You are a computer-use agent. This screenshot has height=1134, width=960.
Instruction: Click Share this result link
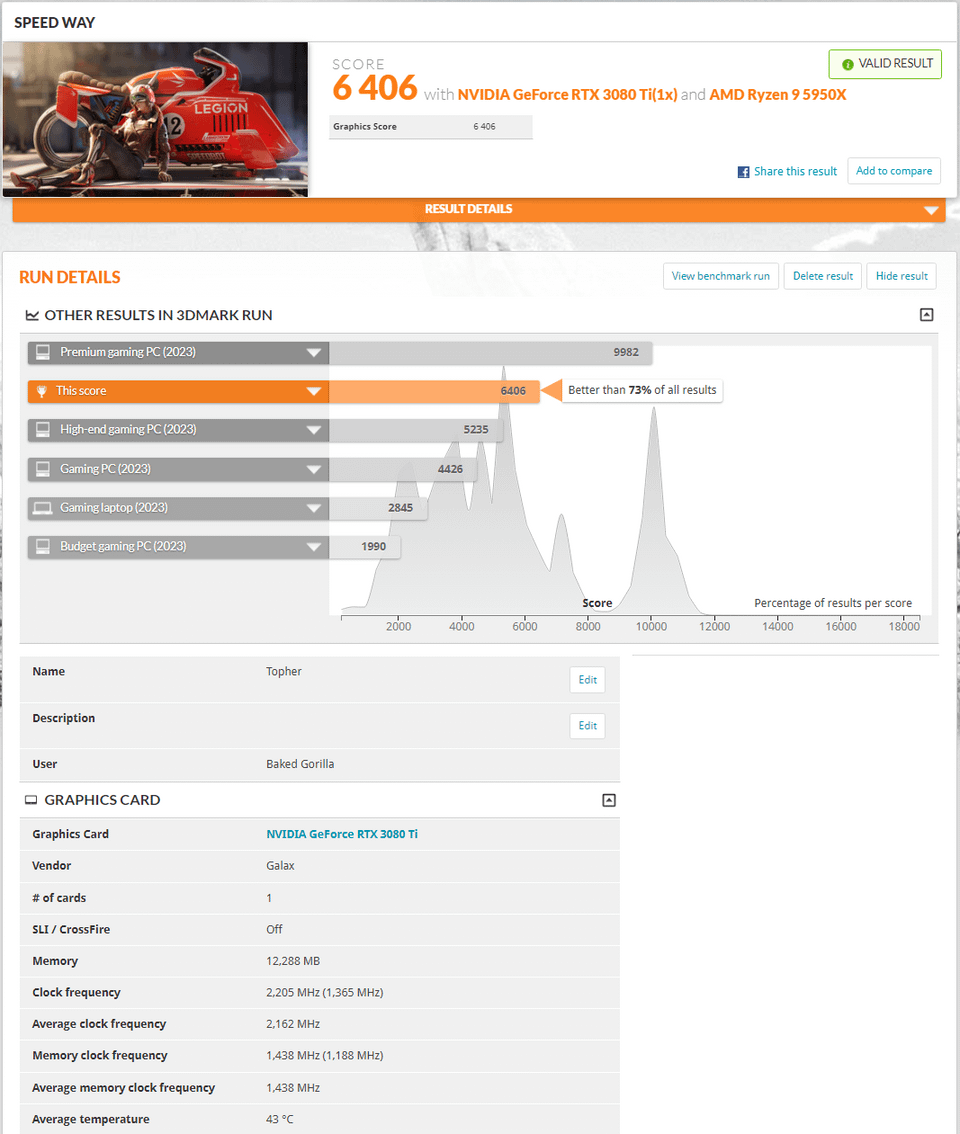coord(795,171)
